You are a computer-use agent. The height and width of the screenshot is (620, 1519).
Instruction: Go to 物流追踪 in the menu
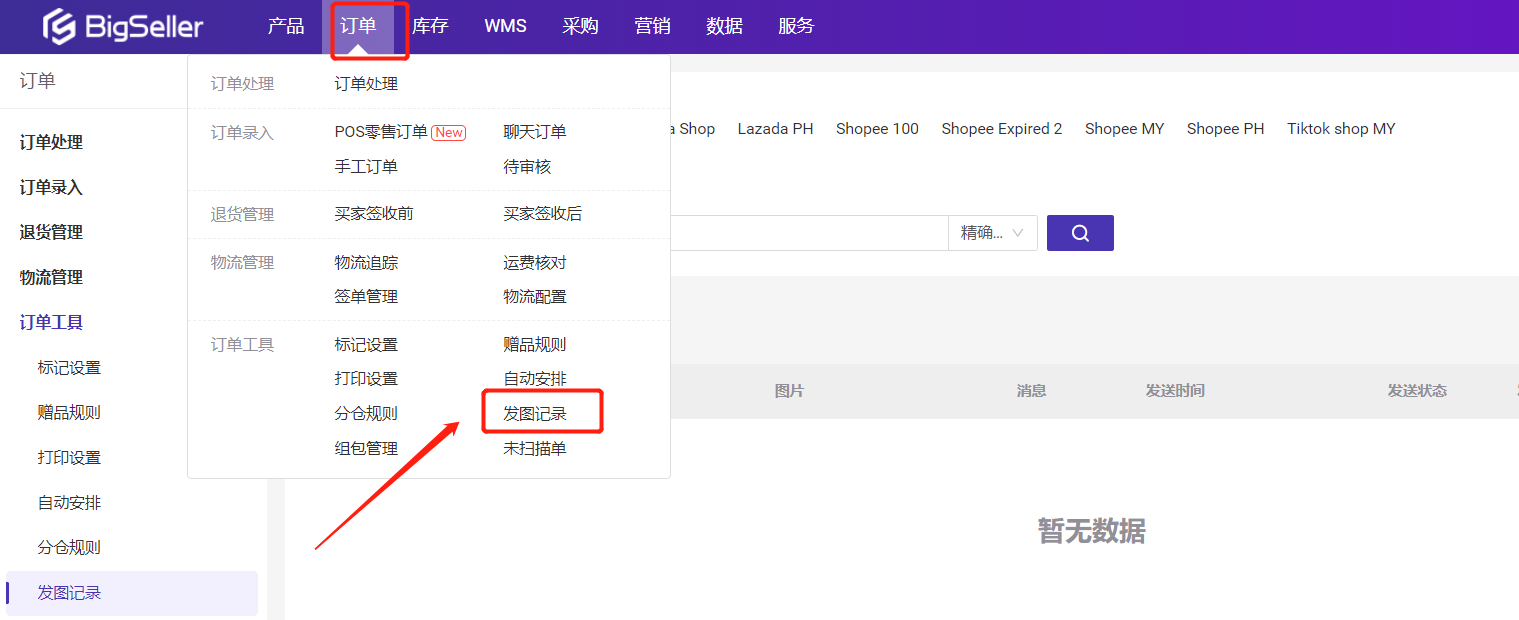point(366,263)
